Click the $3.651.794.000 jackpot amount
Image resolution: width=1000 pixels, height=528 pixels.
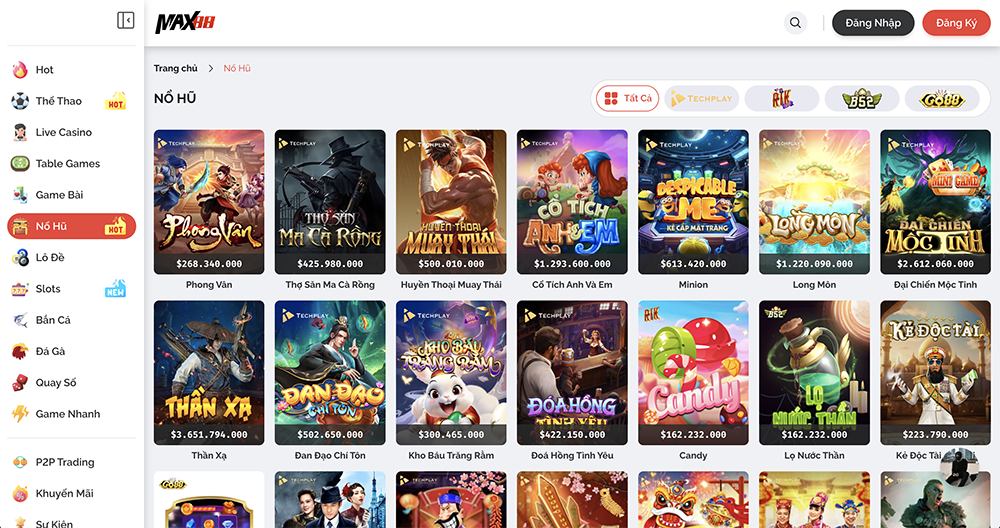[x=209, y=434]
